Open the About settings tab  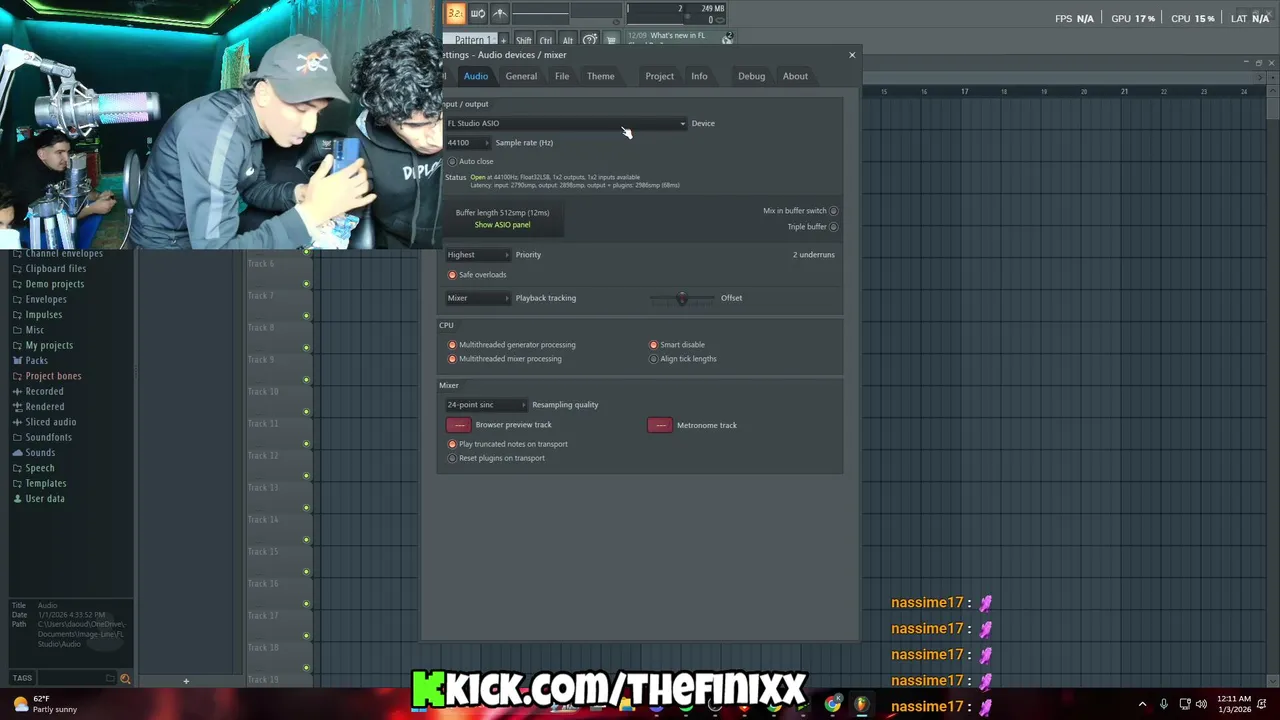[x=795, y=76]
